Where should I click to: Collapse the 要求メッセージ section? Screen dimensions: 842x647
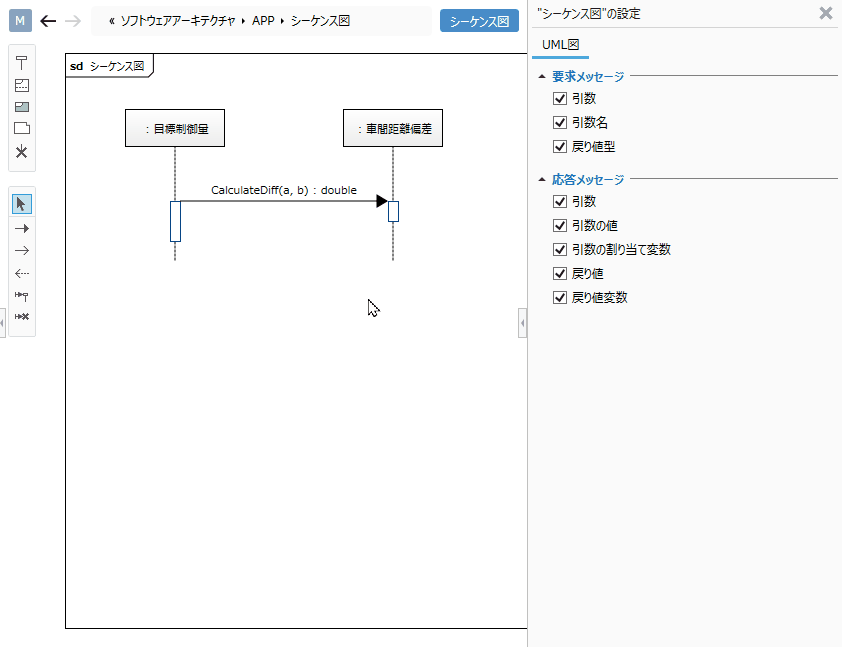(542, 76)
